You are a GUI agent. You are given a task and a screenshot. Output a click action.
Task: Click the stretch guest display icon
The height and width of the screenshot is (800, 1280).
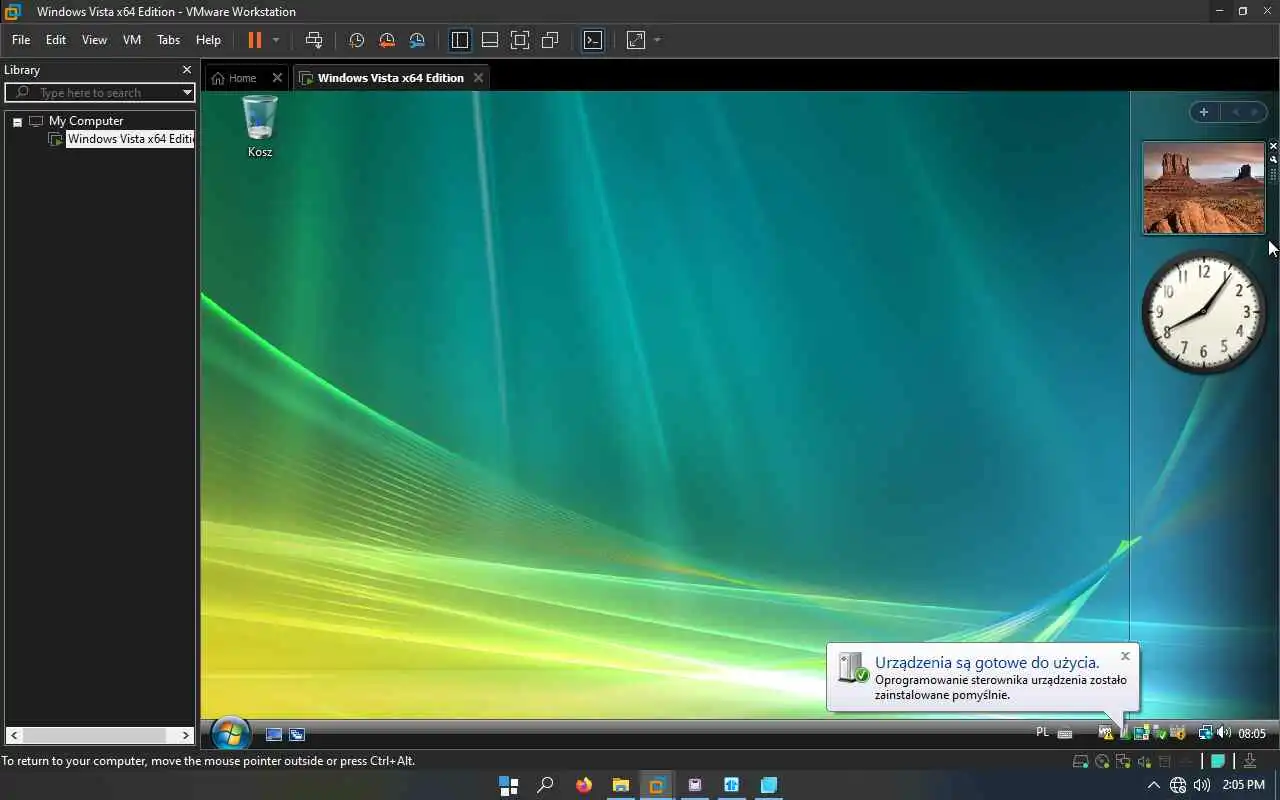pyautogui.click(x=636, y=40)
